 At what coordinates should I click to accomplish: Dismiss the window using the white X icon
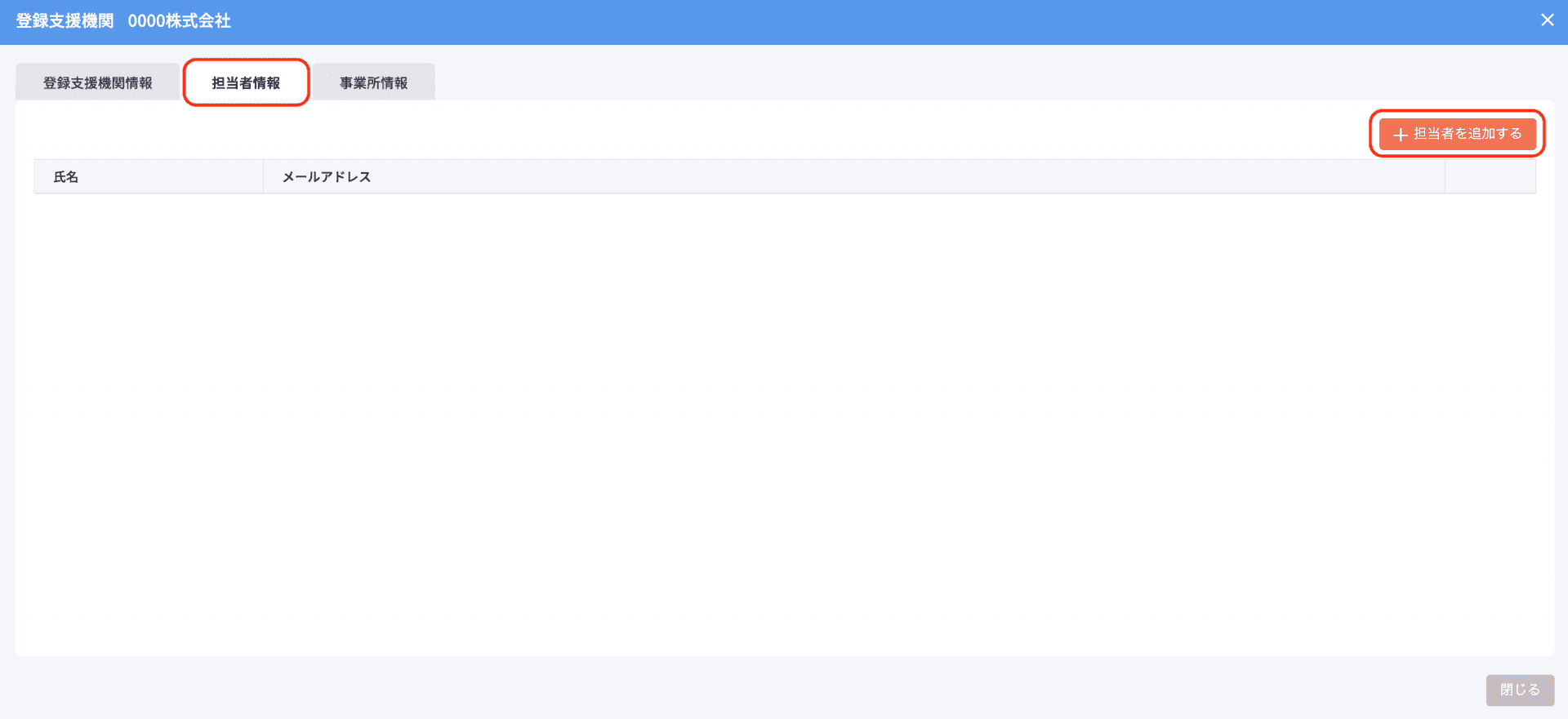pos(1547,20)
